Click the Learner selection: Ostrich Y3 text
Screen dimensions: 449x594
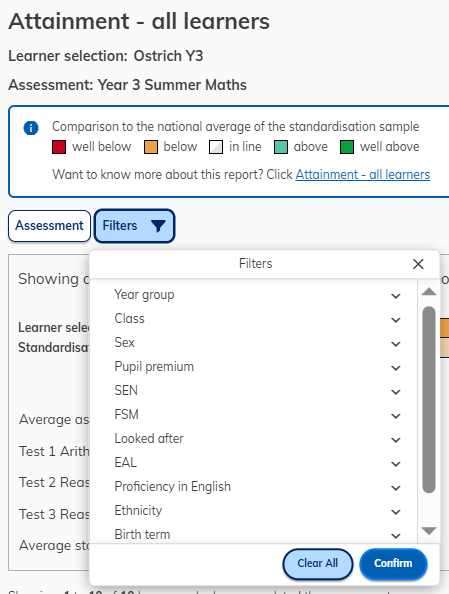point(106,56)
